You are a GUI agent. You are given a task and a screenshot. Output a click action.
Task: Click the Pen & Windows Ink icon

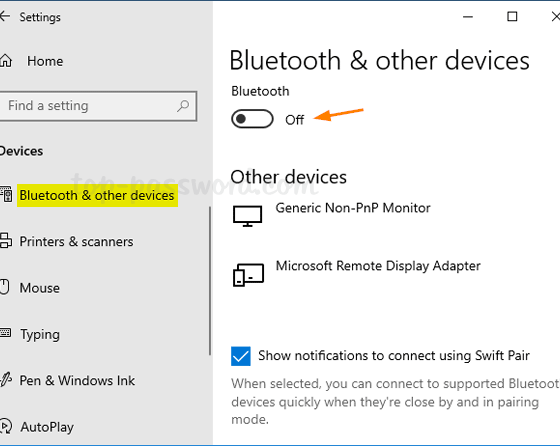tap(6, 380)
